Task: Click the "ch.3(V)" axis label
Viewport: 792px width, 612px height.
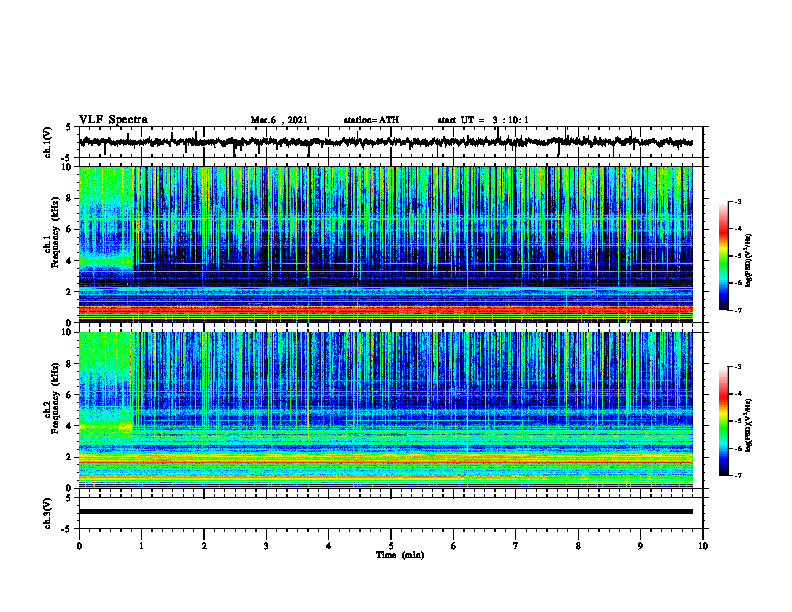Action: [x=47, y=513]
